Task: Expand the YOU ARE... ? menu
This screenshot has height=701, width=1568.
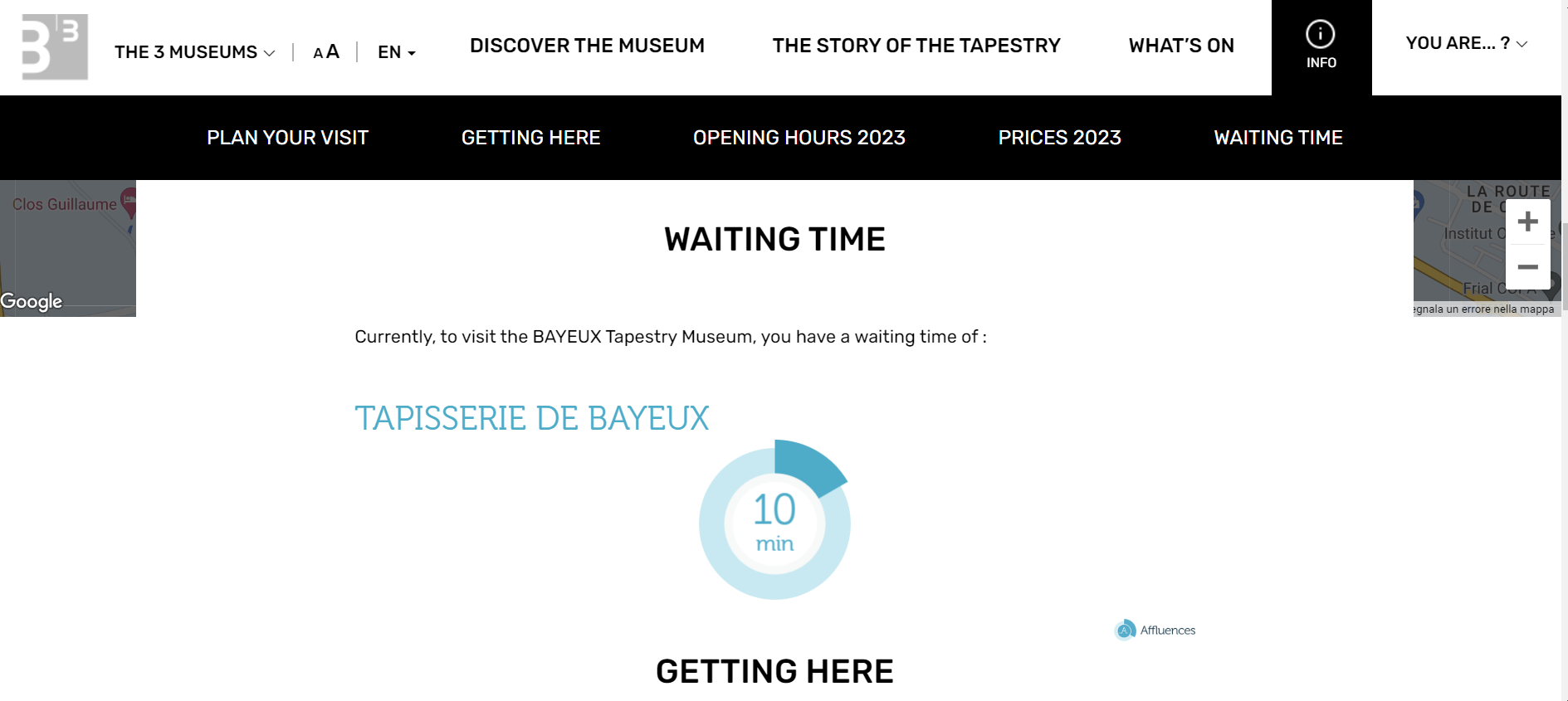Action: (x=1467, y=43)
